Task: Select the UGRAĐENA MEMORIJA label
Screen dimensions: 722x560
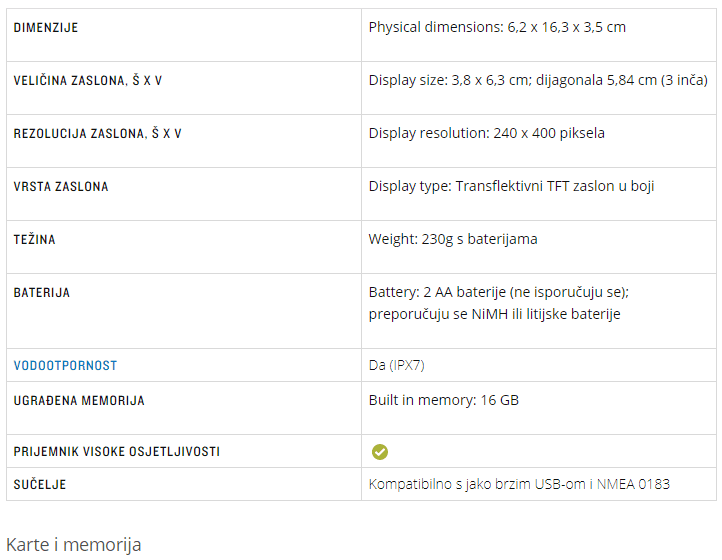Action: (x=79, y=401)
